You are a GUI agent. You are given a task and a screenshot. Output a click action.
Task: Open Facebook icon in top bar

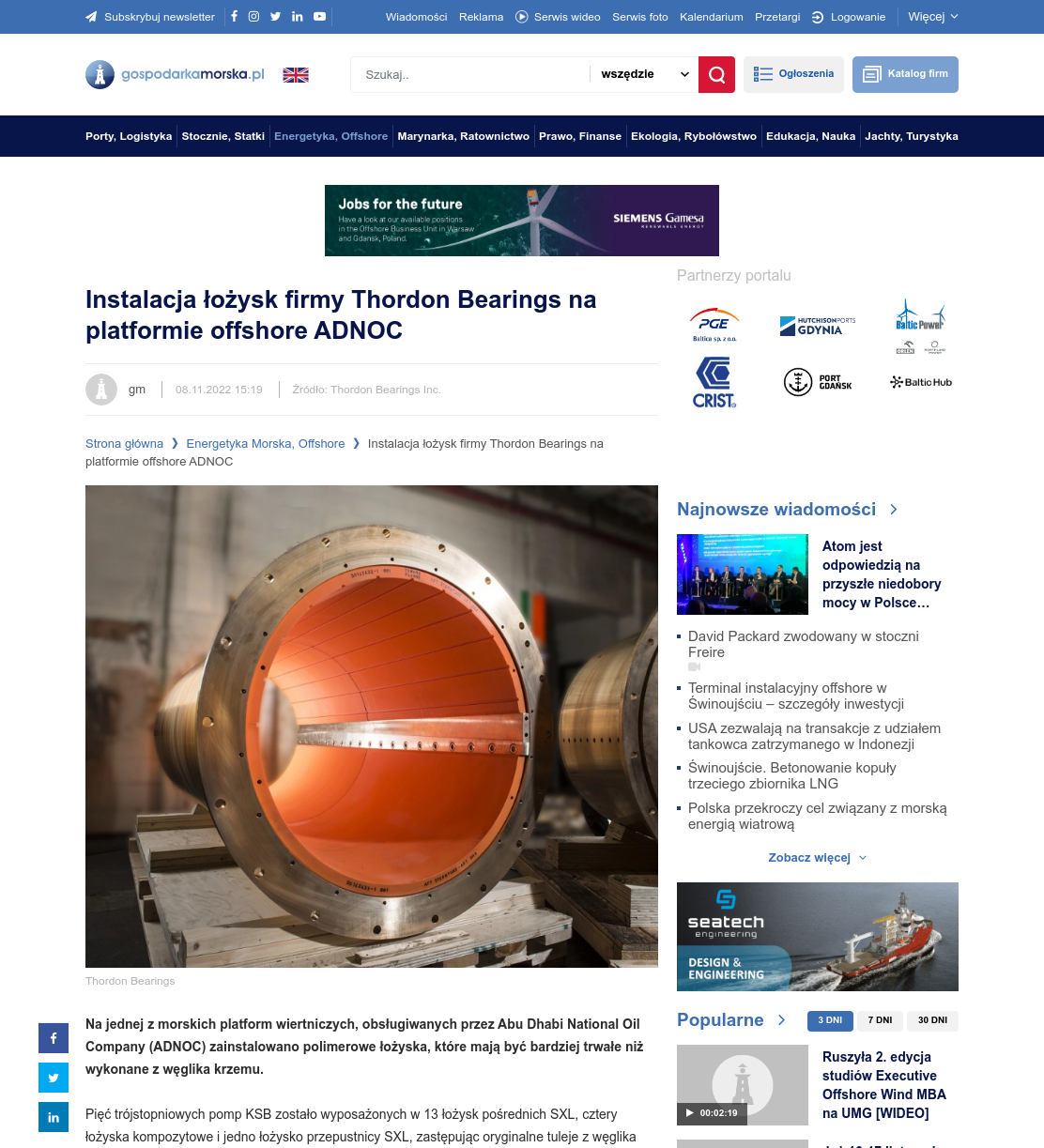point(234,16)
